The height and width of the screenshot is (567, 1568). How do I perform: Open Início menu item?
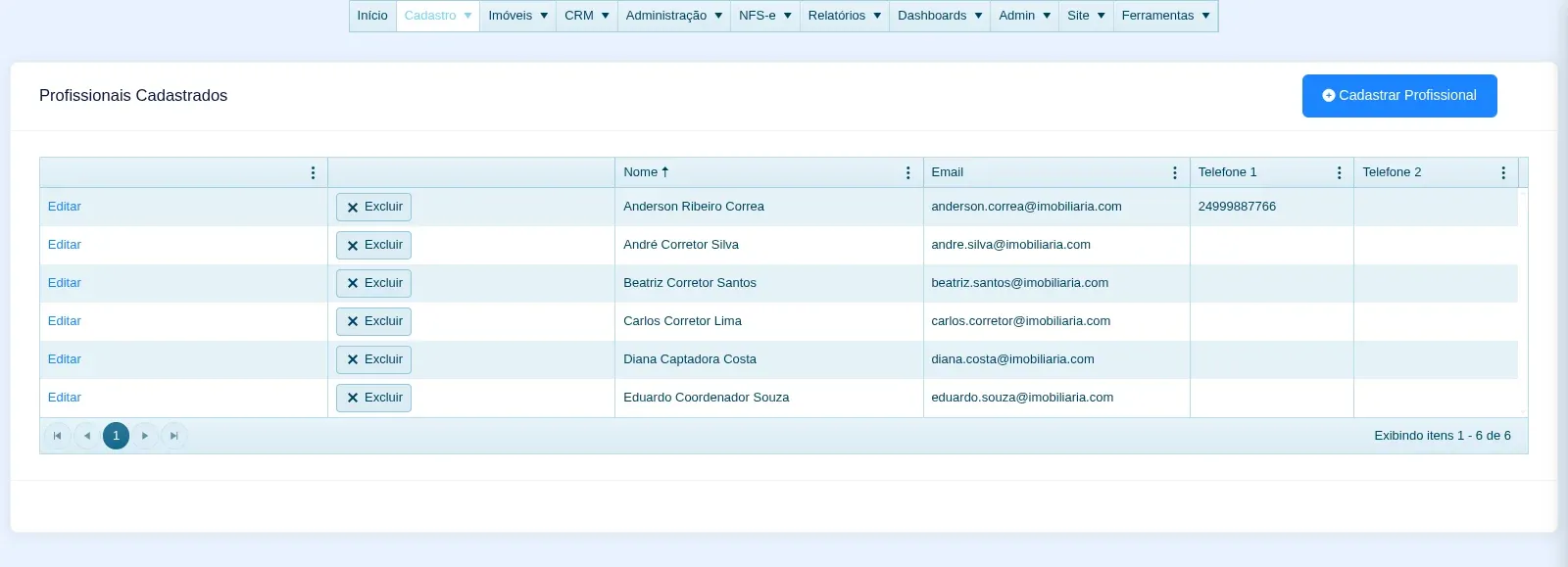pyautogui.click(x=372, y=16)
